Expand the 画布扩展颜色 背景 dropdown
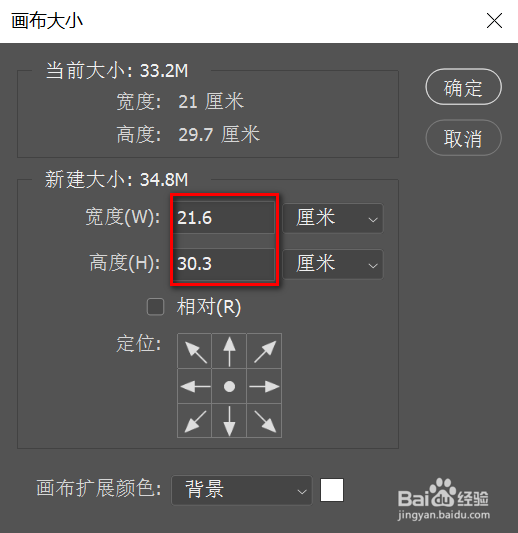 [x=242, y=490]
